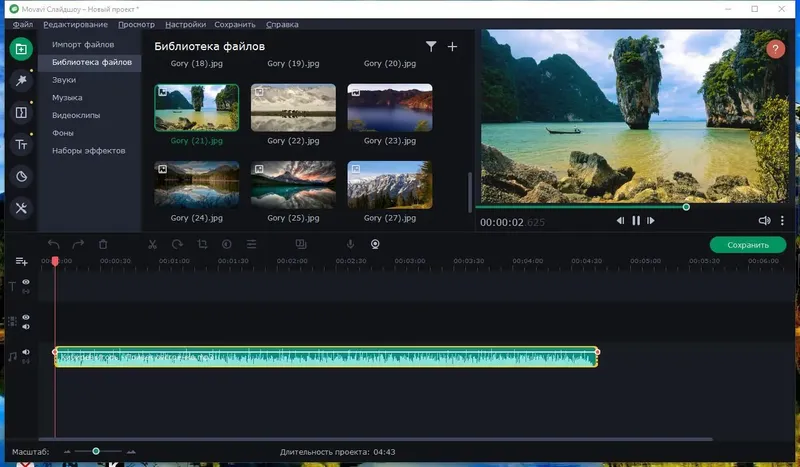
Task: Select Видеоклипы category
Action: (x=76, y=115)
